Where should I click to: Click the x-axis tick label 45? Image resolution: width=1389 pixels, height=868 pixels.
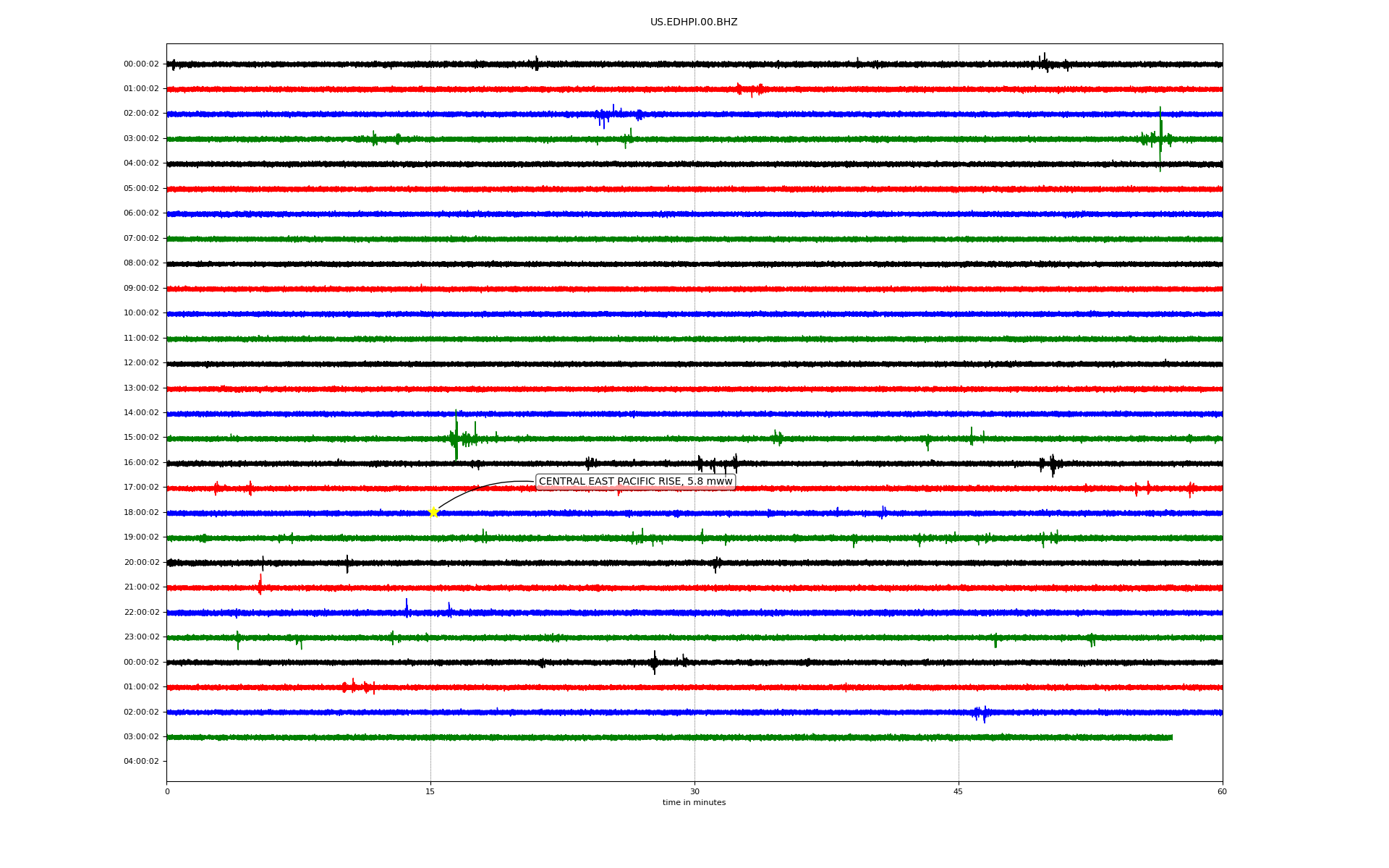pos(959,791)
